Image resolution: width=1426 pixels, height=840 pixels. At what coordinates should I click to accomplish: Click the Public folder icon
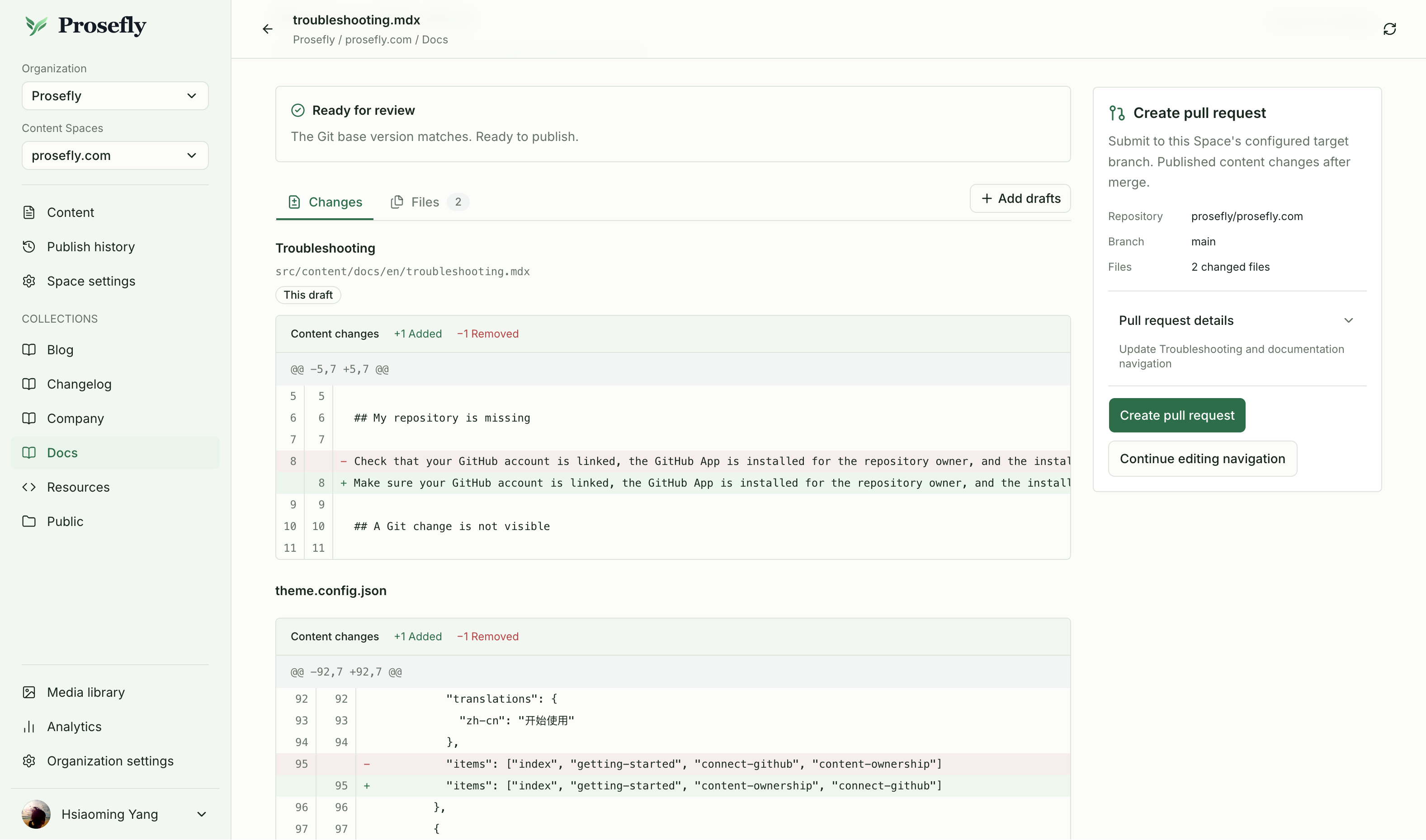pos(29,521)
